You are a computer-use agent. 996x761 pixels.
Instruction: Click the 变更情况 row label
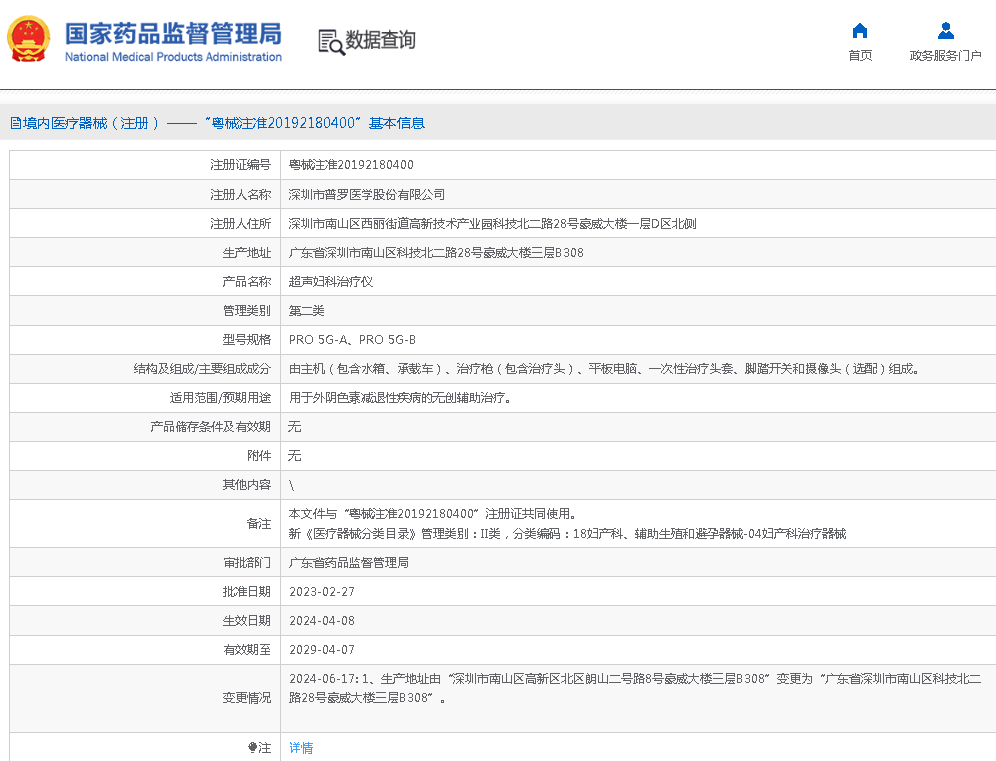pyautogui.click(x=246, y=698)
